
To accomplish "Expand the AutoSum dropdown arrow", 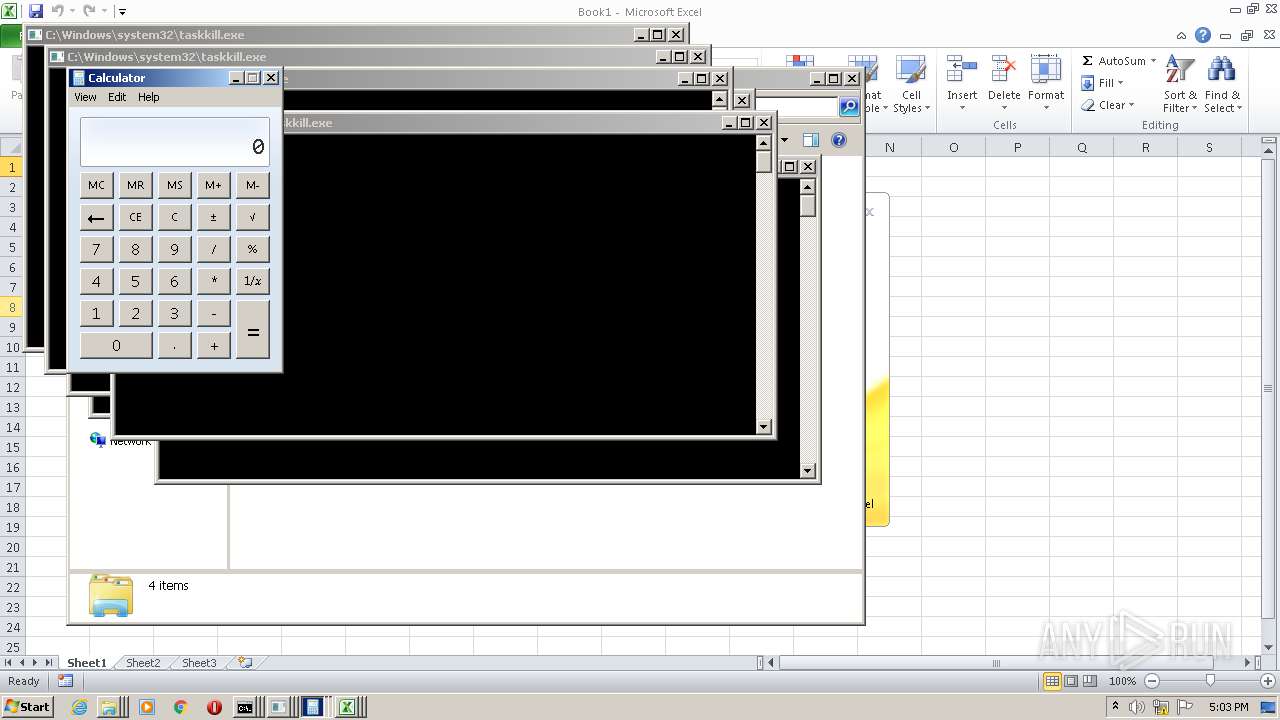I will 1153,61.
